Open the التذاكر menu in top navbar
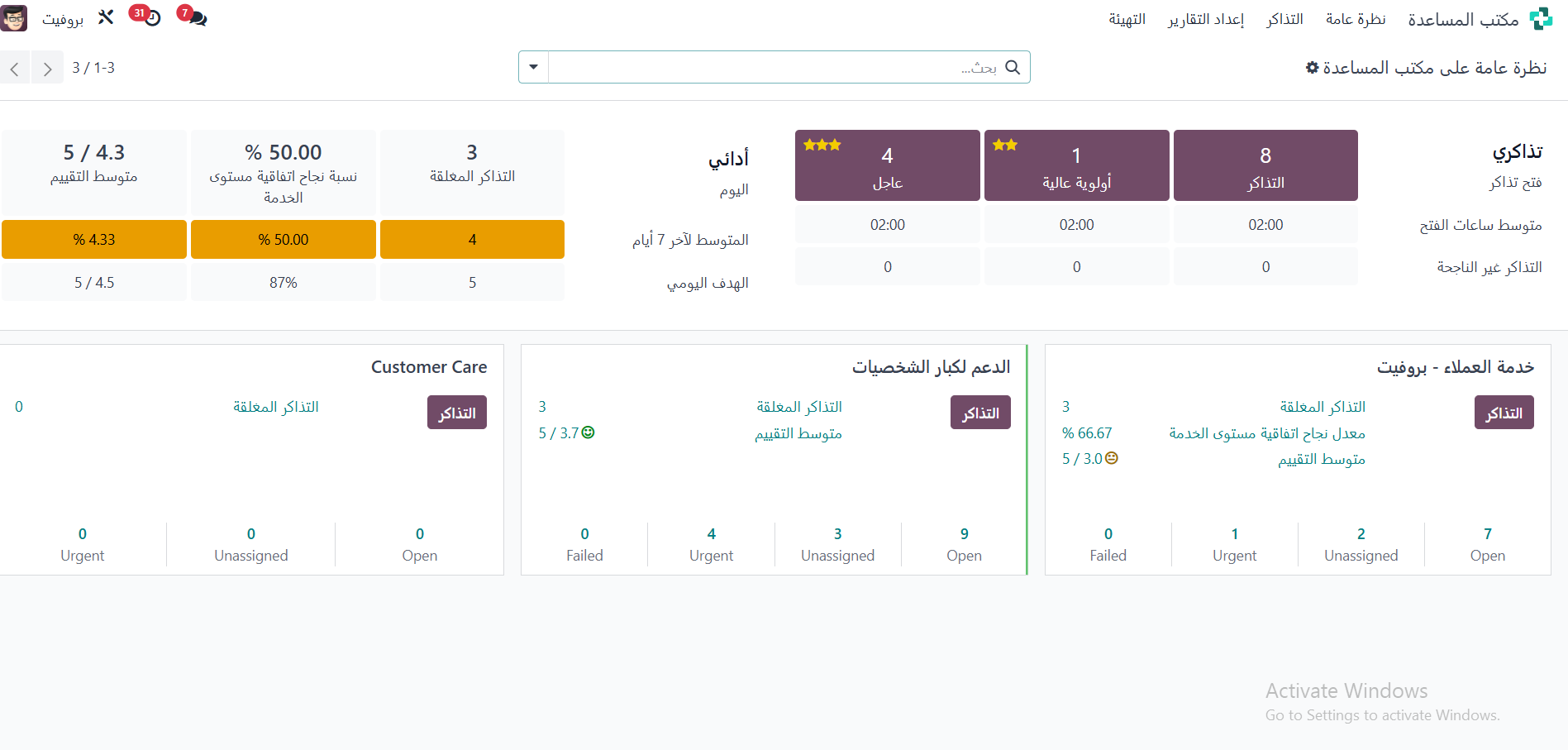 (1284, 19)
